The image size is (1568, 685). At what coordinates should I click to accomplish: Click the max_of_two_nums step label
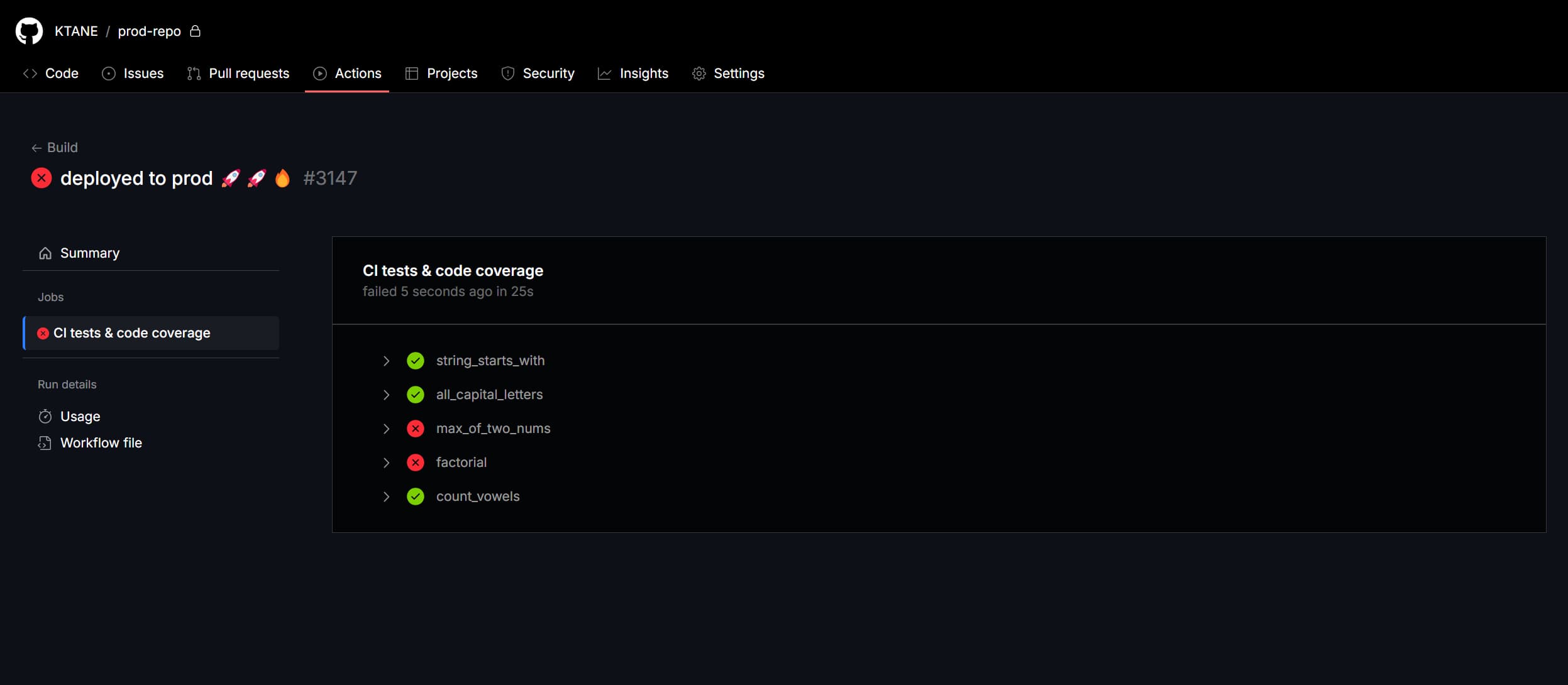(x=493, y=429)
